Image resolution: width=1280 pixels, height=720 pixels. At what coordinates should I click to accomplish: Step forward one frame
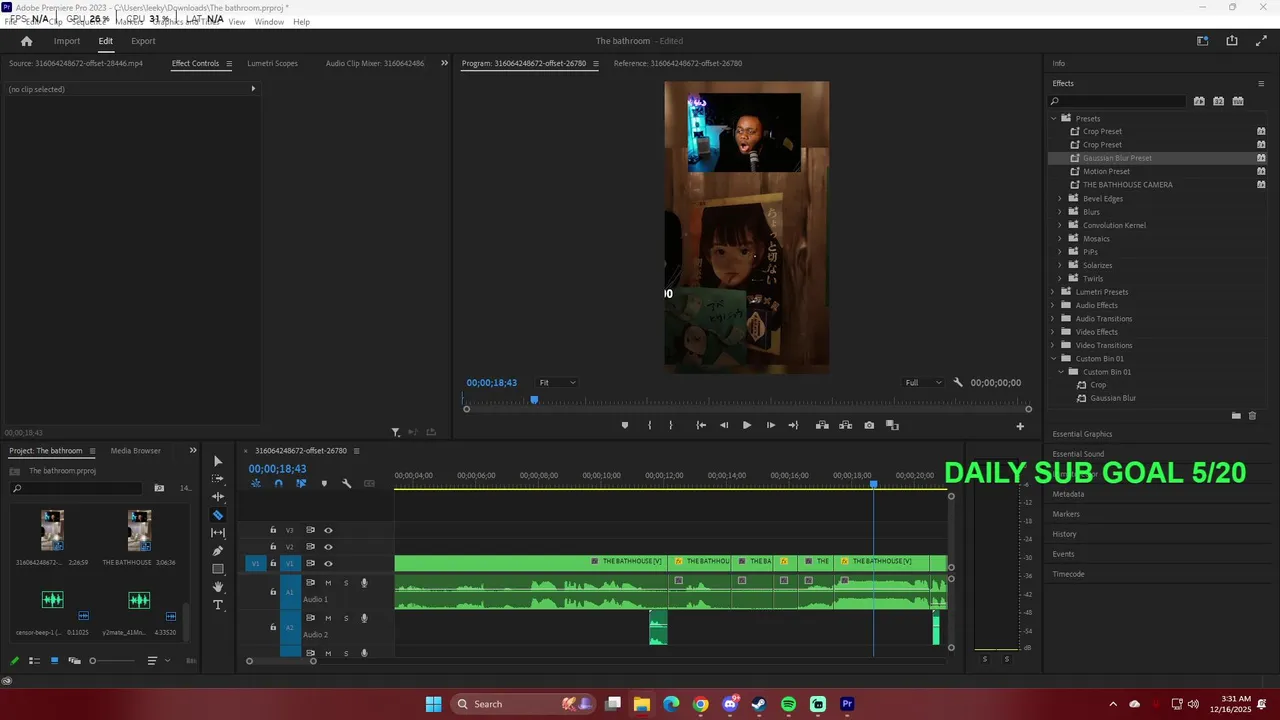(x=770, y=425)
